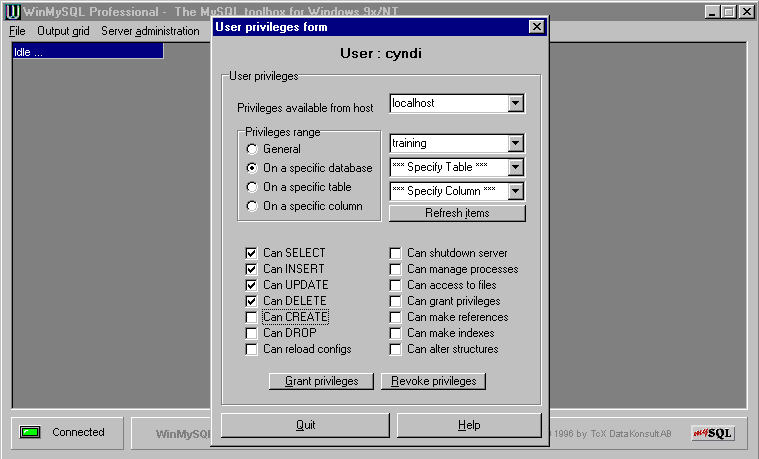The image size is (759, 459).
Task: Open the Server administration menu
Action: [x=150, y=31]
